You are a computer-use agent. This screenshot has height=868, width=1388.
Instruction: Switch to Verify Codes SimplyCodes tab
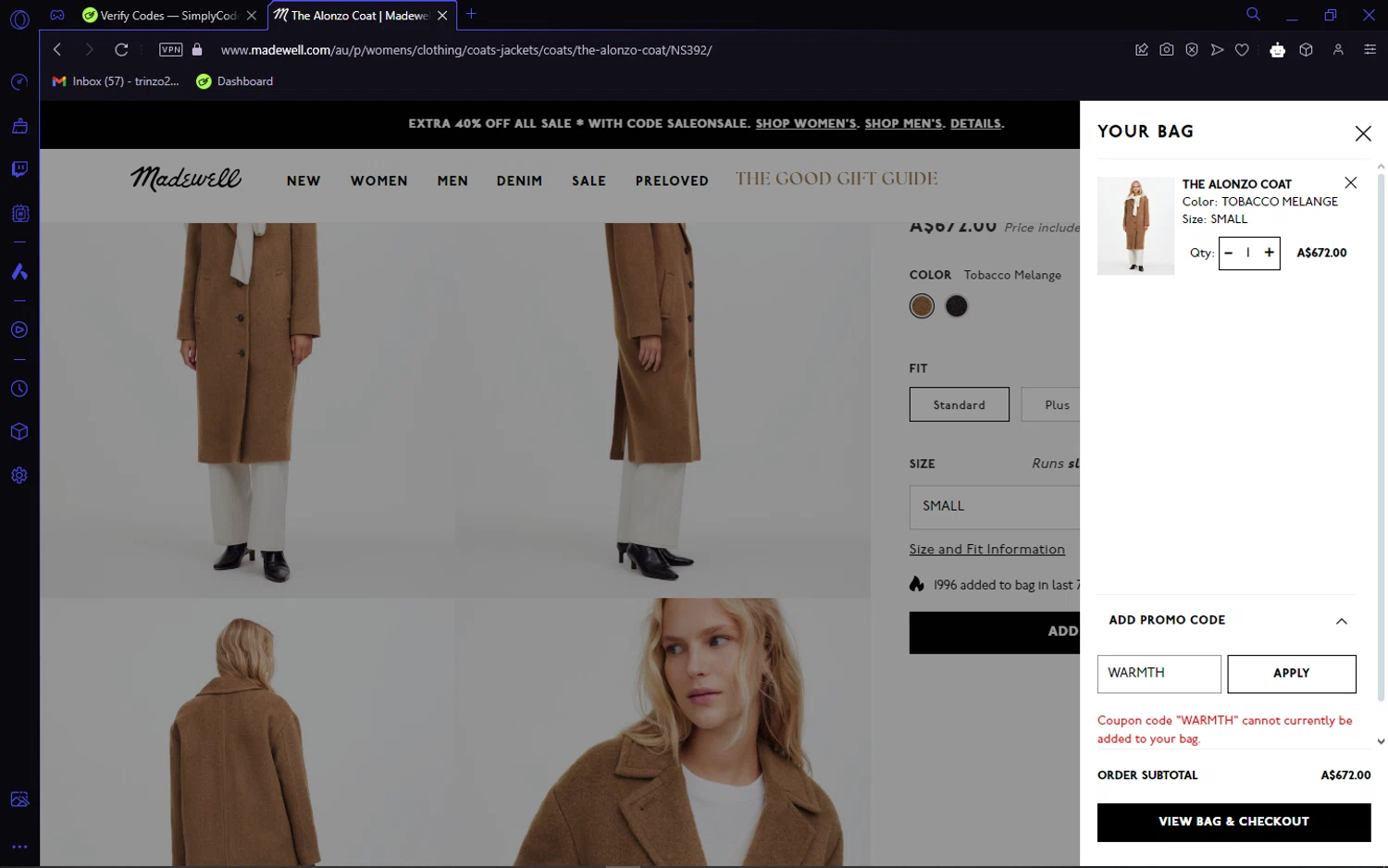click(x=169, y=15)
